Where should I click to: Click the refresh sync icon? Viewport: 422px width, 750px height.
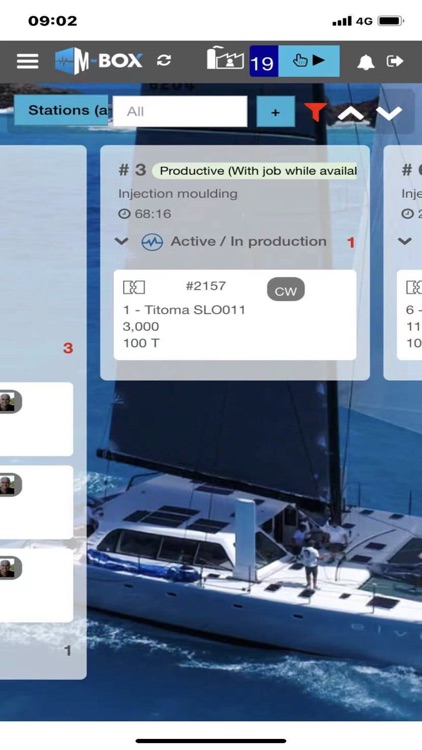tap(164, 61)
